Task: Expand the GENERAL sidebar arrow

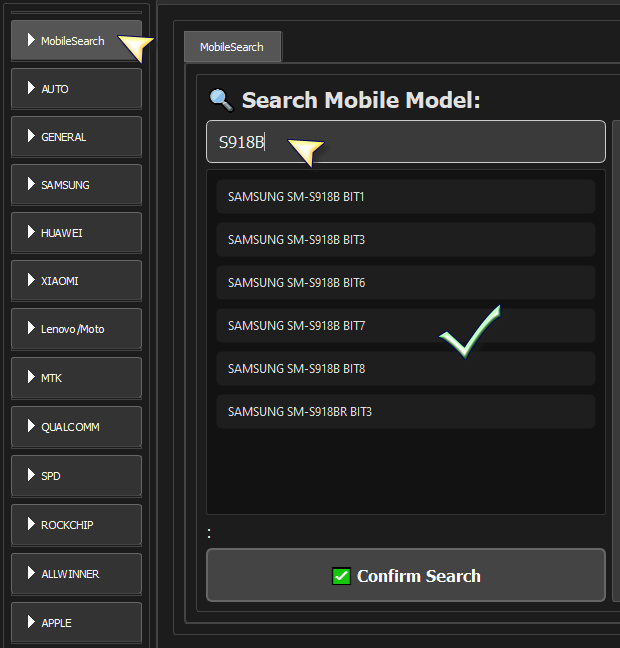Action: (31, 136)
